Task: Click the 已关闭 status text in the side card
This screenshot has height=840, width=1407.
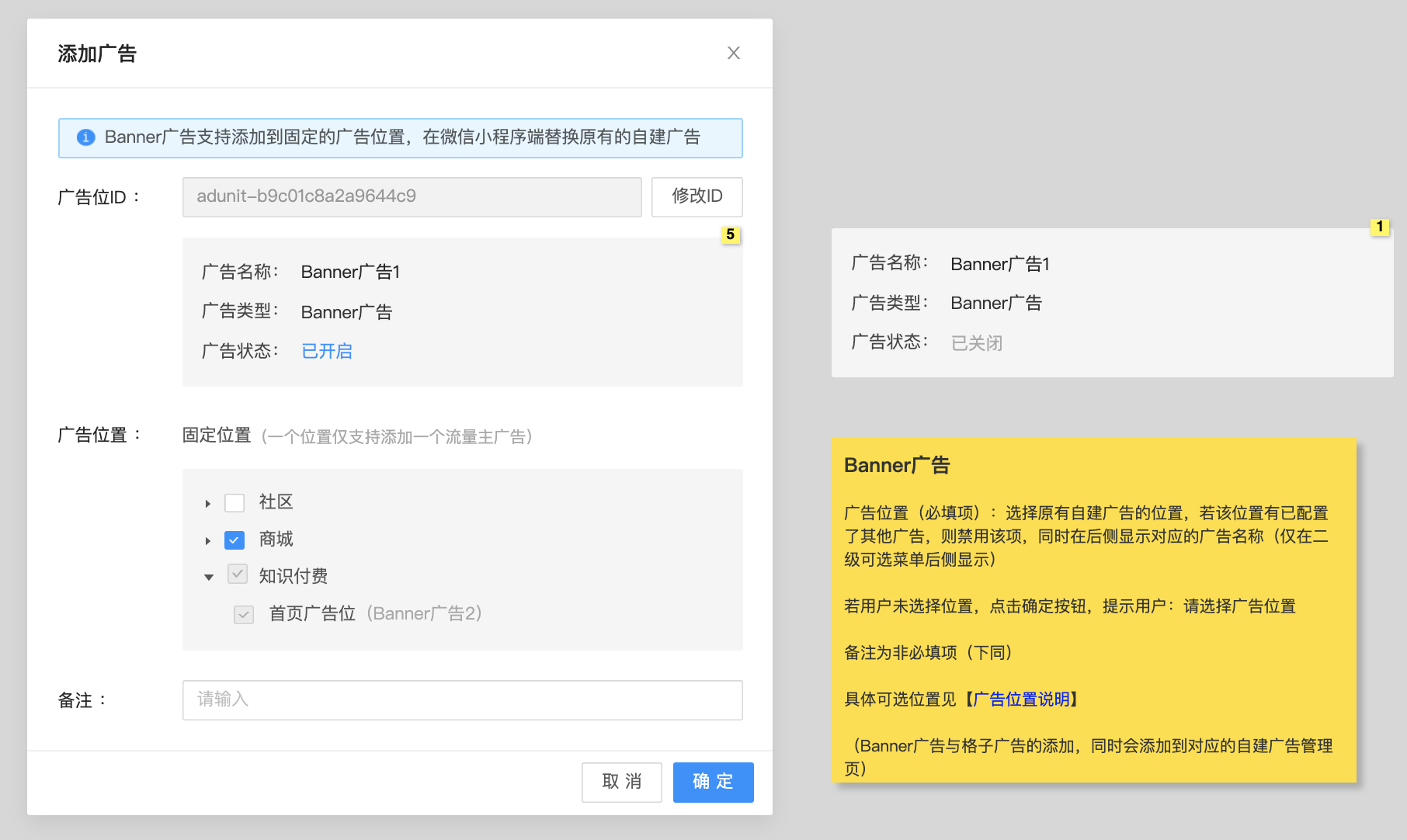Action: (976, 342)
